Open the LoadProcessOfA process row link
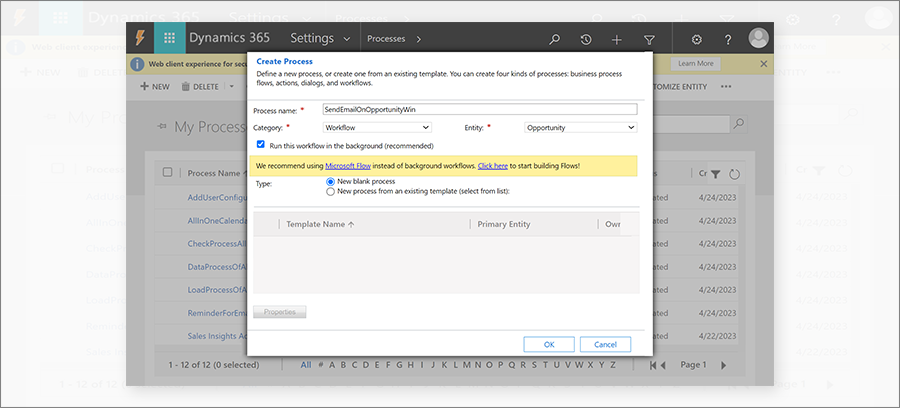Image resolution: width=900 pixels, height=408 pixels. [217, 290]
